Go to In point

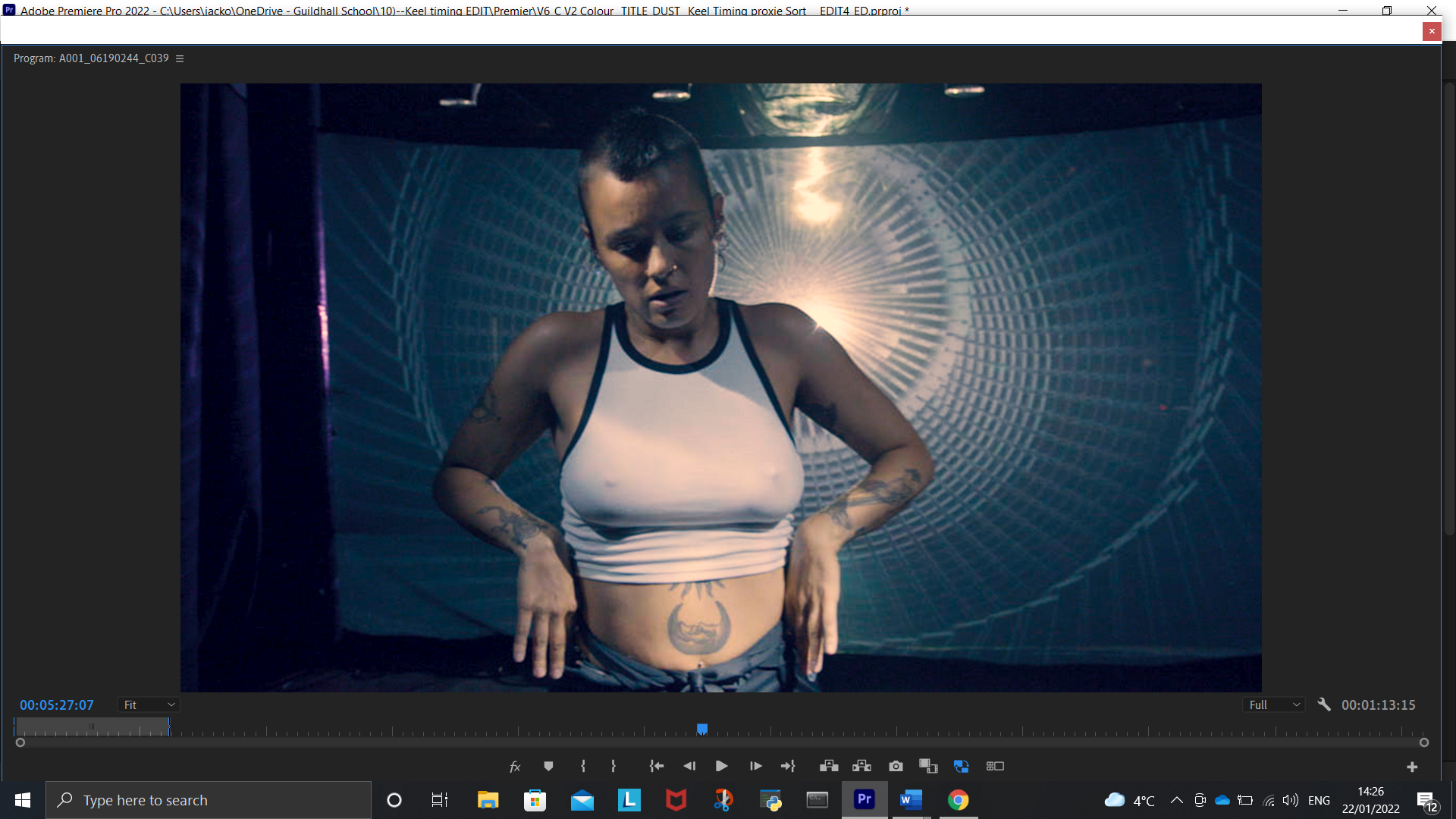(657, 767)
